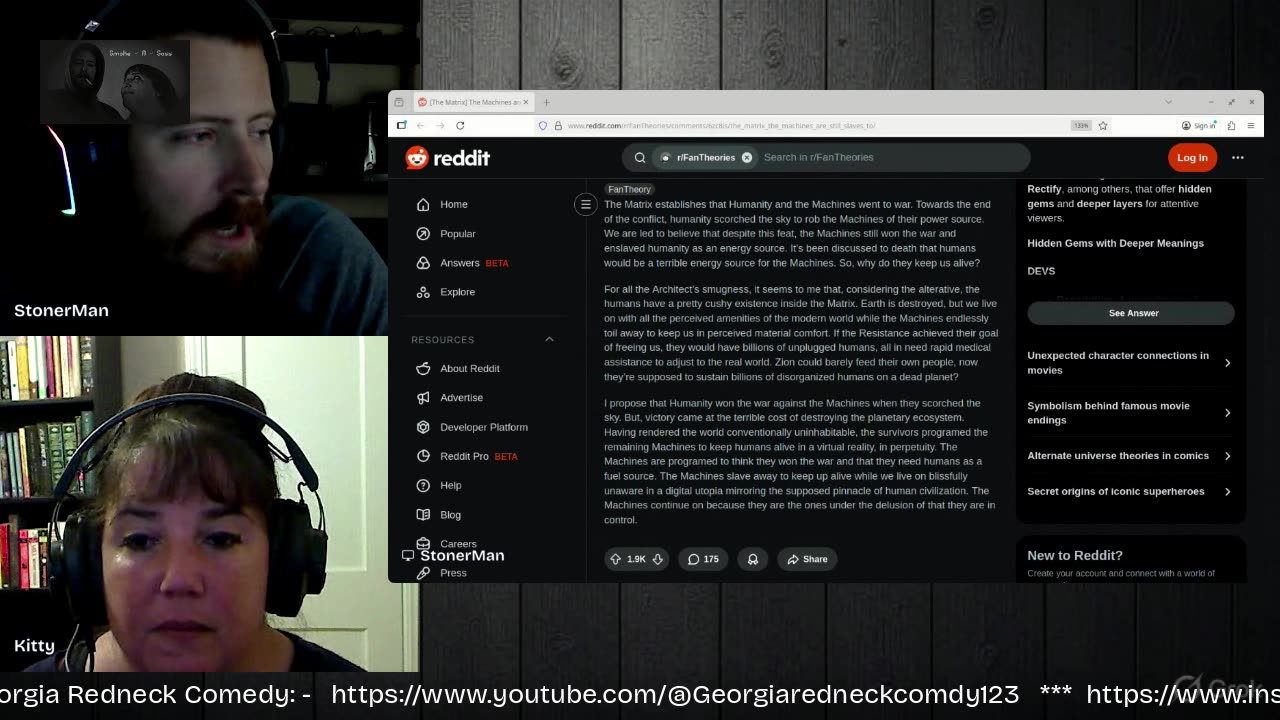Expand Alternate universe theories in comics
1280x720 pixels.
tap(1130, 456)
